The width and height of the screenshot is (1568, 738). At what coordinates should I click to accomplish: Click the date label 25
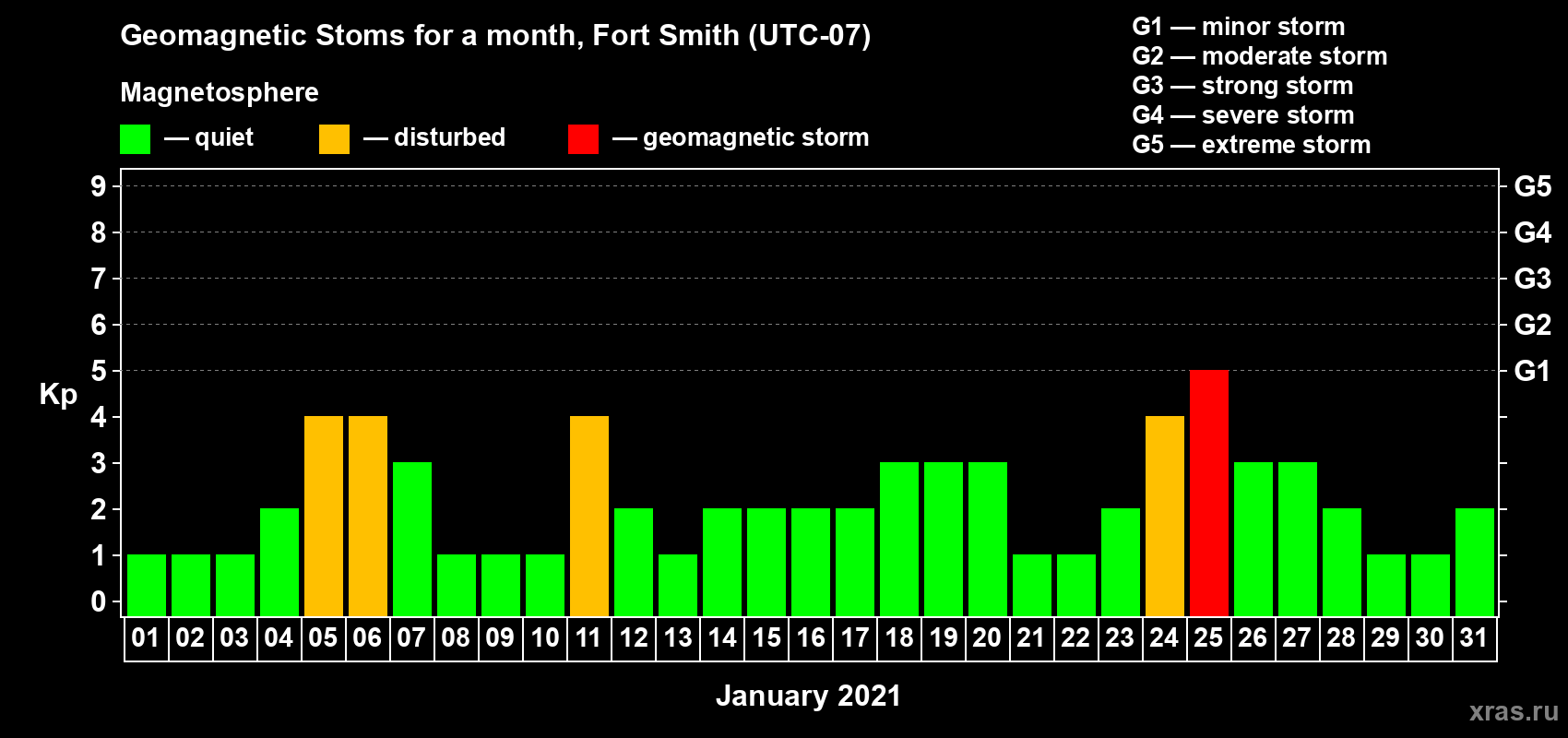(x=1208, y=637)
